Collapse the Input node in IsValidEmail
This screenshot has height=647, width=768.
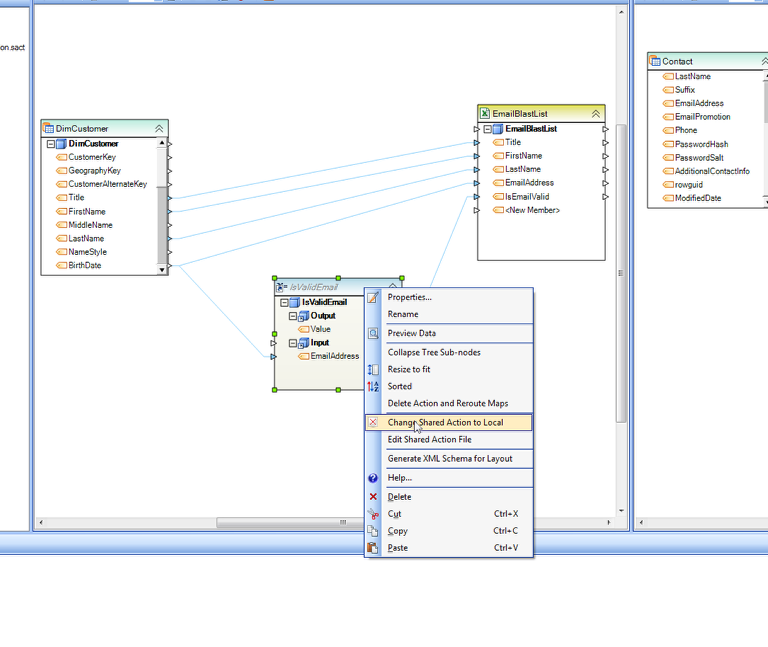point(294,343)
